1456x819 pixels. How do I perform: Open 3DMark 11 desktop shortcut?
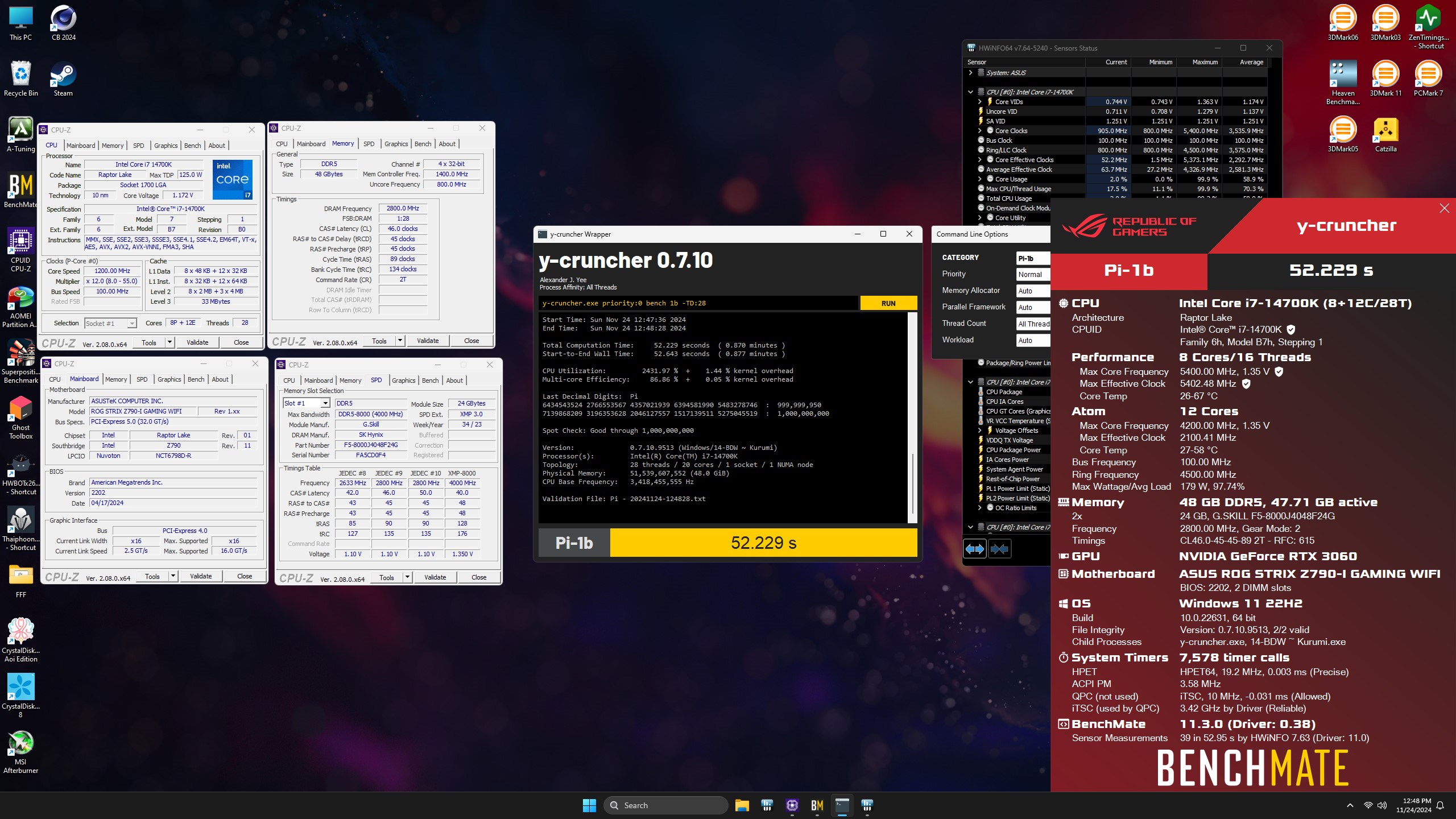1385,79
